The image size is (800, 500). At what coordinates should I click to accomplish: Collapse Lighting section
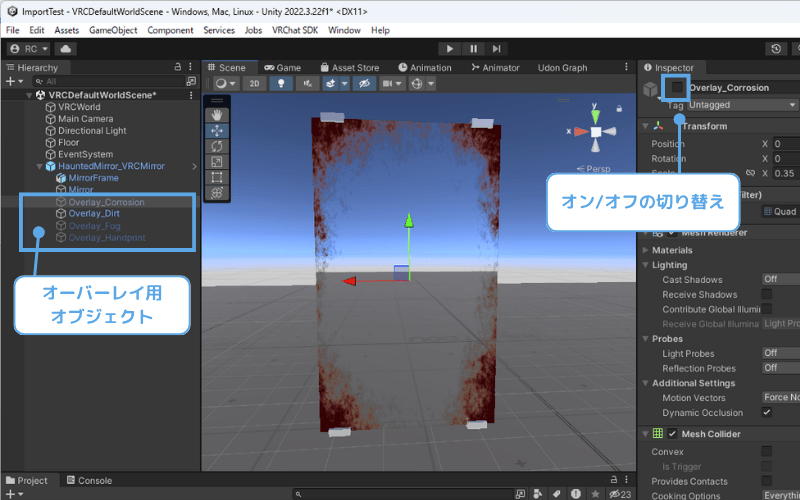pos(645,265)
